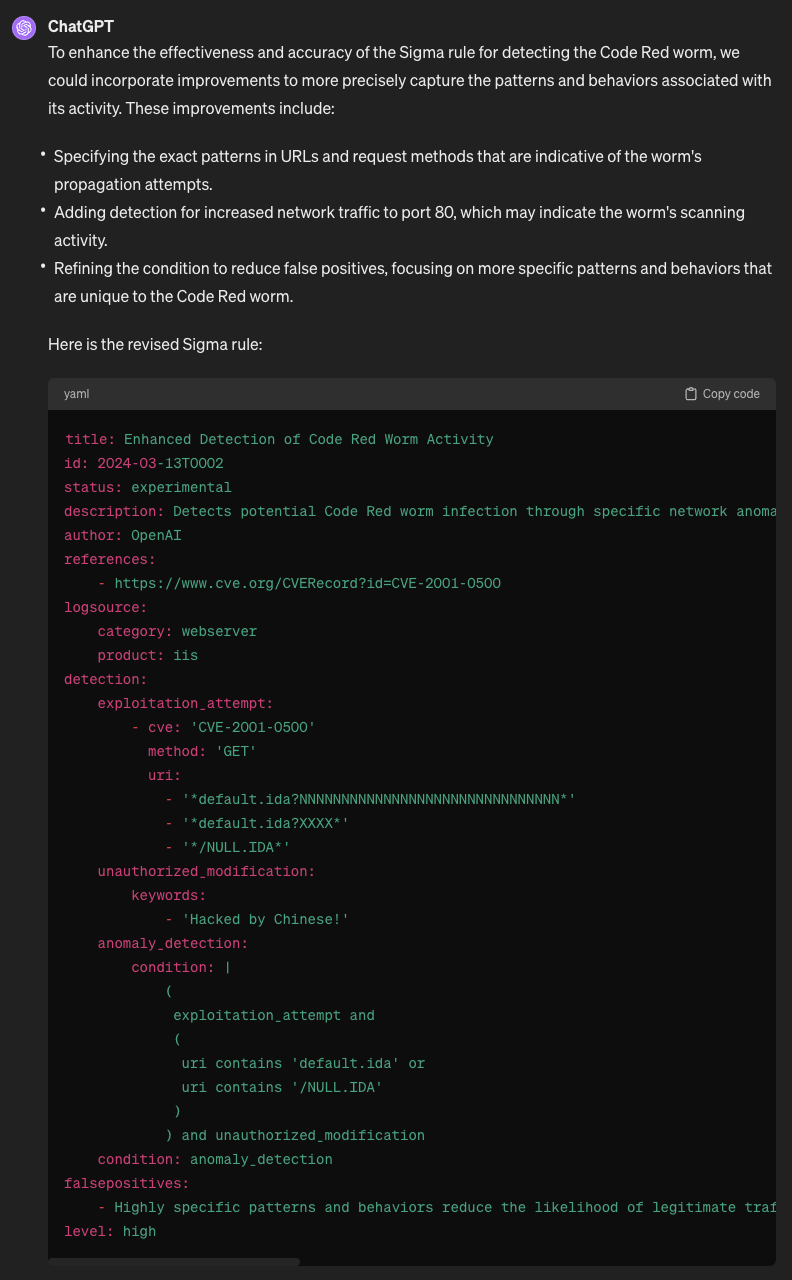Click the 'author: OpenAI' line
The height and width of the screenshot is (1280, 792).
[123, 535]
